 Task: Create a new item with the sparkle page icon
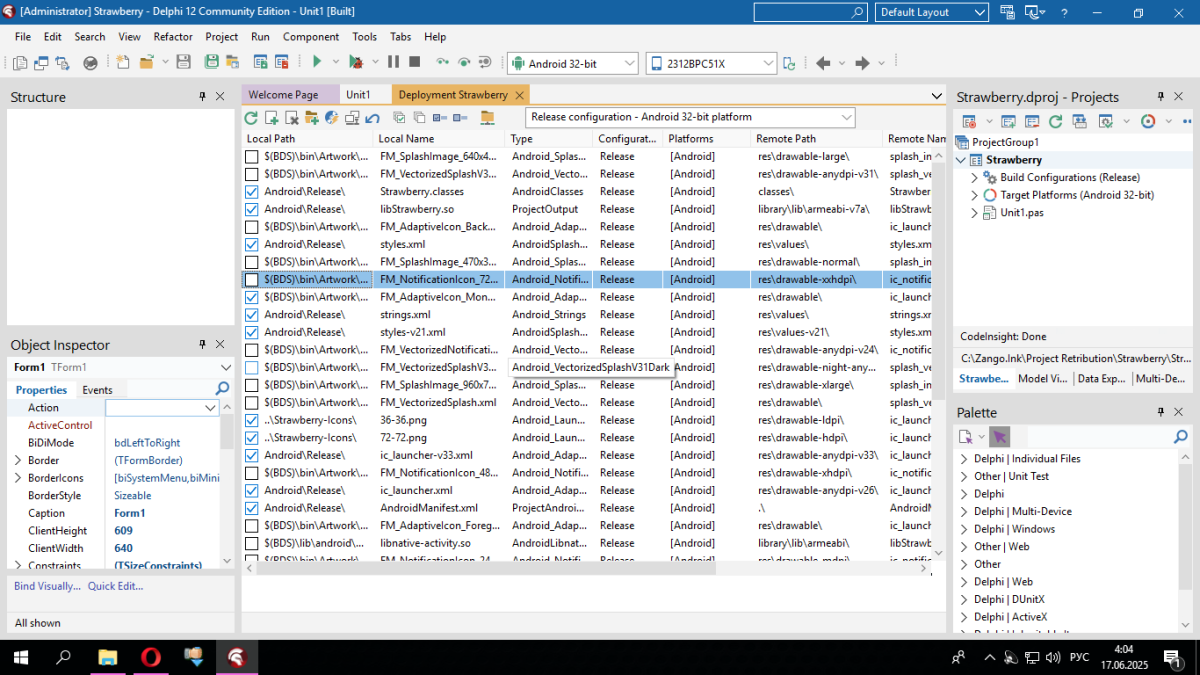[123, 62]
